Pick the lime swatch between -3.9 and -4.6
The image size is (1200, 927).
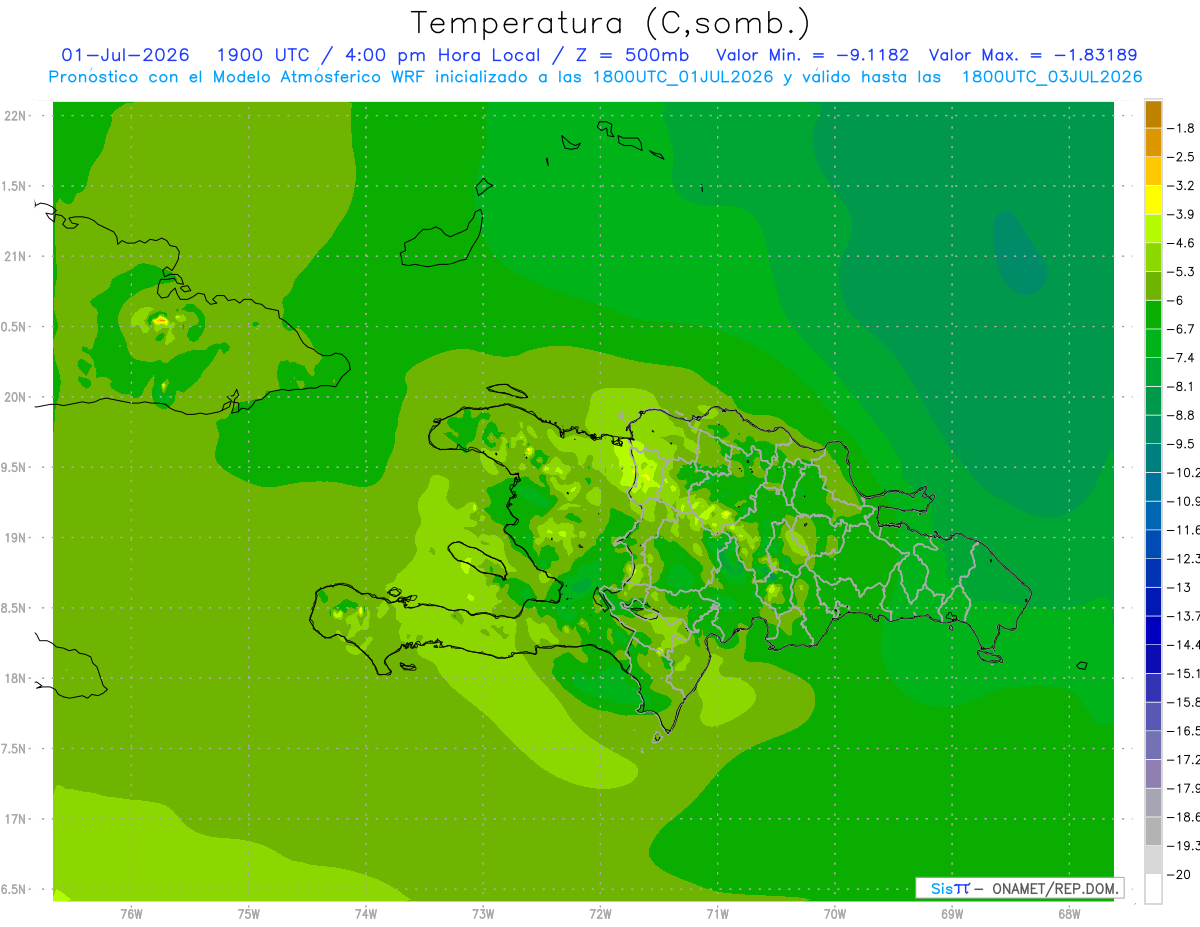[1153, 229]
